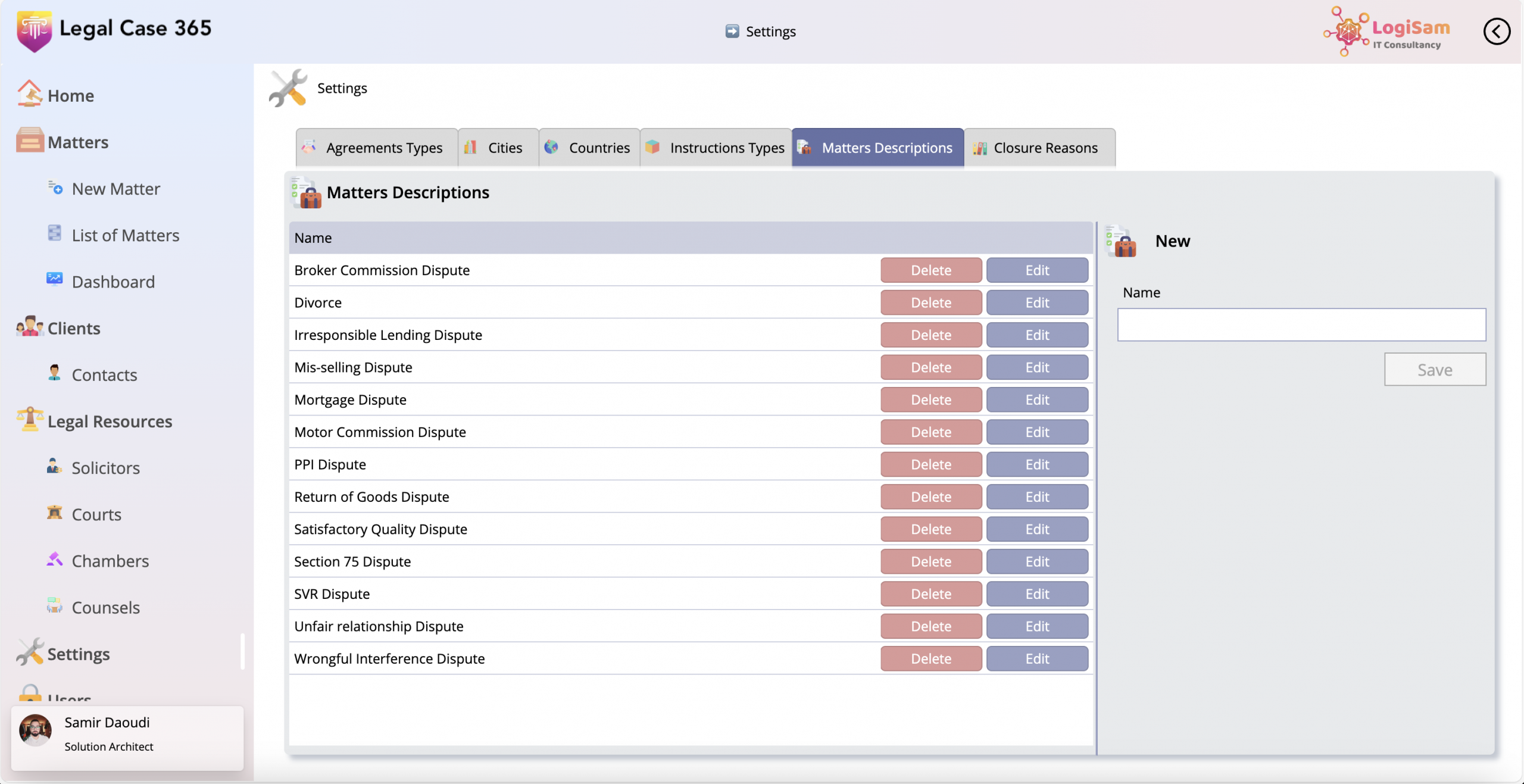Edit the PPI Dispute entry
1524x784 pixels.
pos(1036,464)
